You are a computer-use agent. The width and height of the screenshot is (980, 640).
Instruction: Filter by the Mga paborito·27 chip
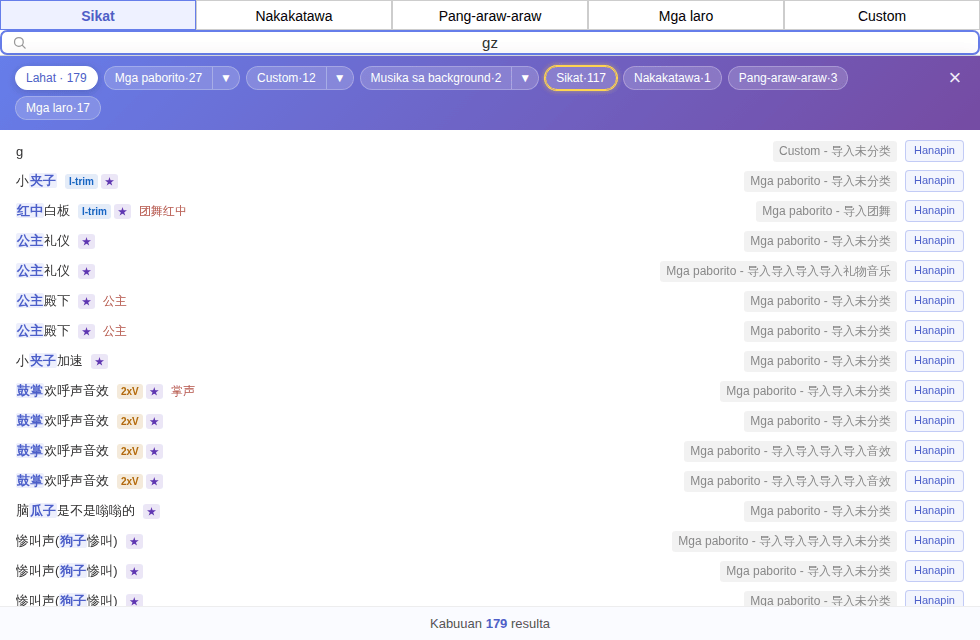point(159,78)
